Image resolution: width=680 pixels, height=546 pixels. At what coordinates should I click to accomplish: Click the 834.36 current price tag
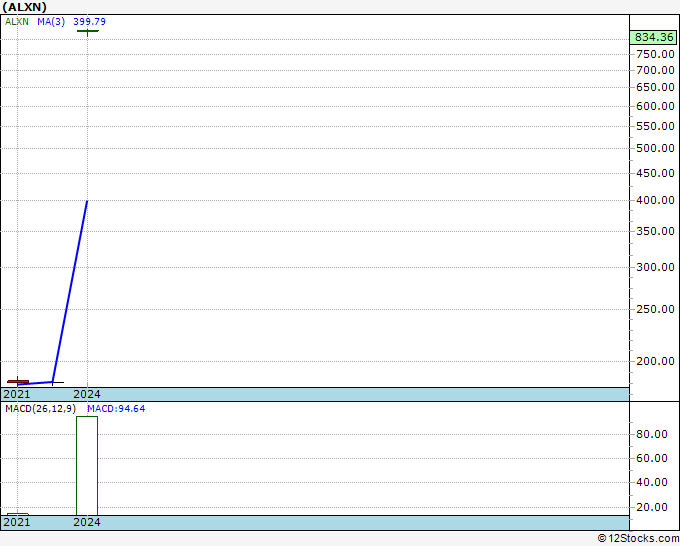(653, 37)
